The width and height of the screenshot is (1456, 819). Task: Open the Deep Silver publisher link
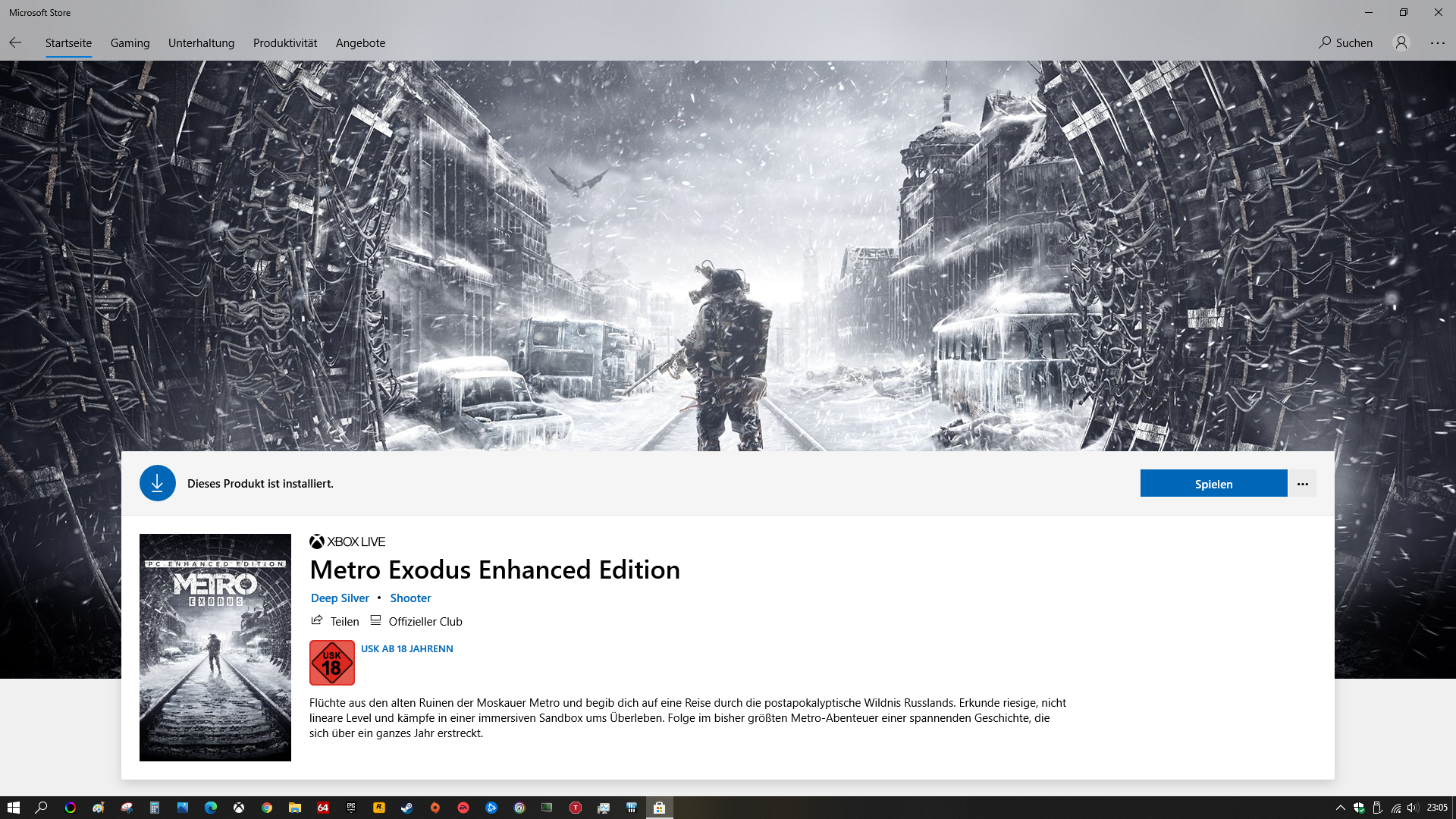[x=340, y=598]
